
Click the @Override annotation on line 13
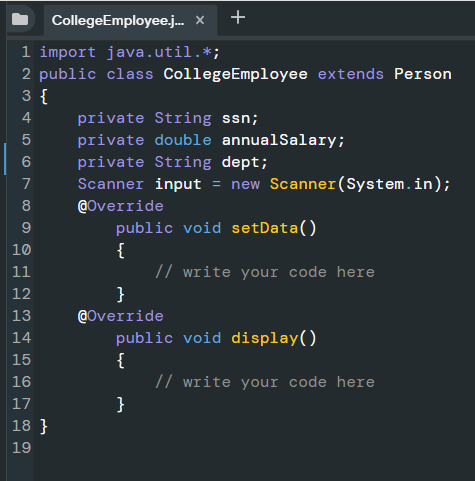tap(120, 316)
